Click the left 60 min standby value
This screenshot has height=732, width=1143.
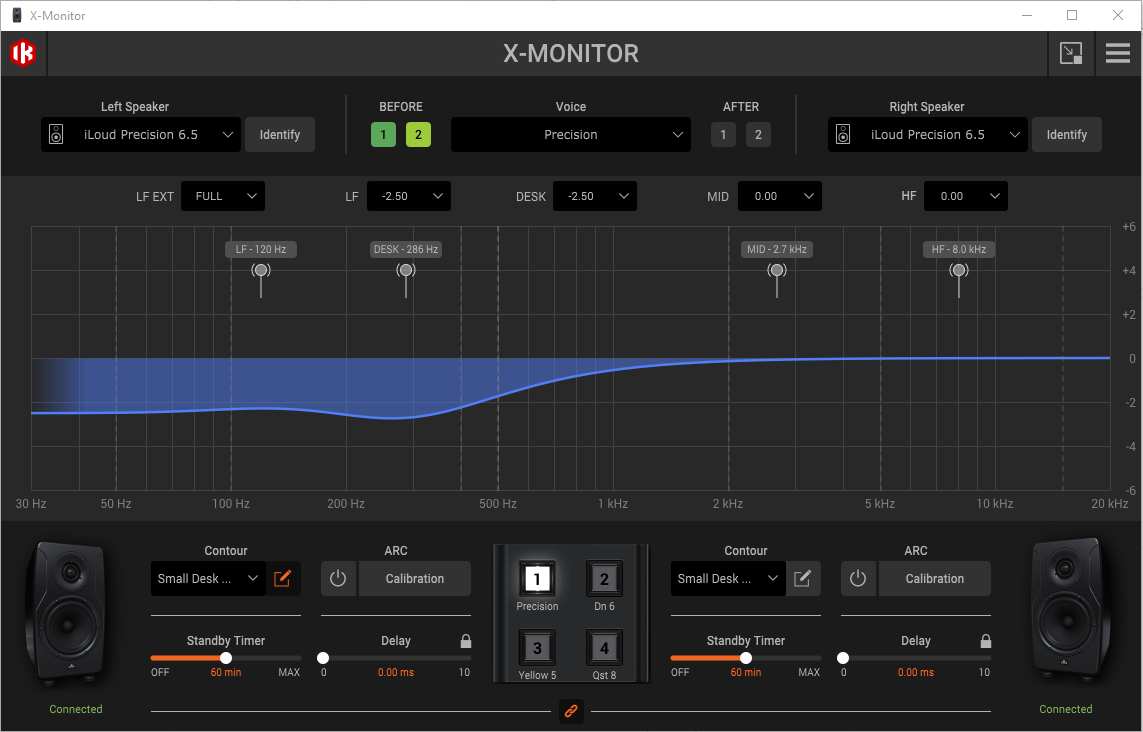pyautogui.click(x=226, y=673)
